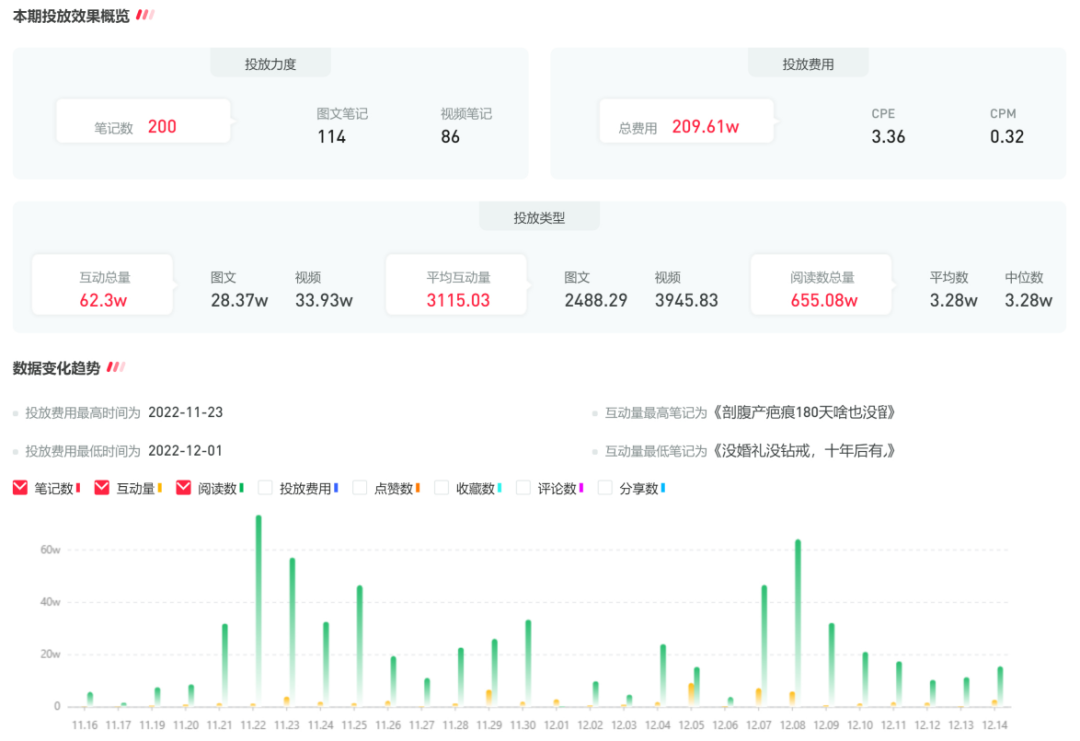Viewport: 1080px width, 741px height.
Task: Tick the 分享数 legend checkbox
Action: coord(605,488)
